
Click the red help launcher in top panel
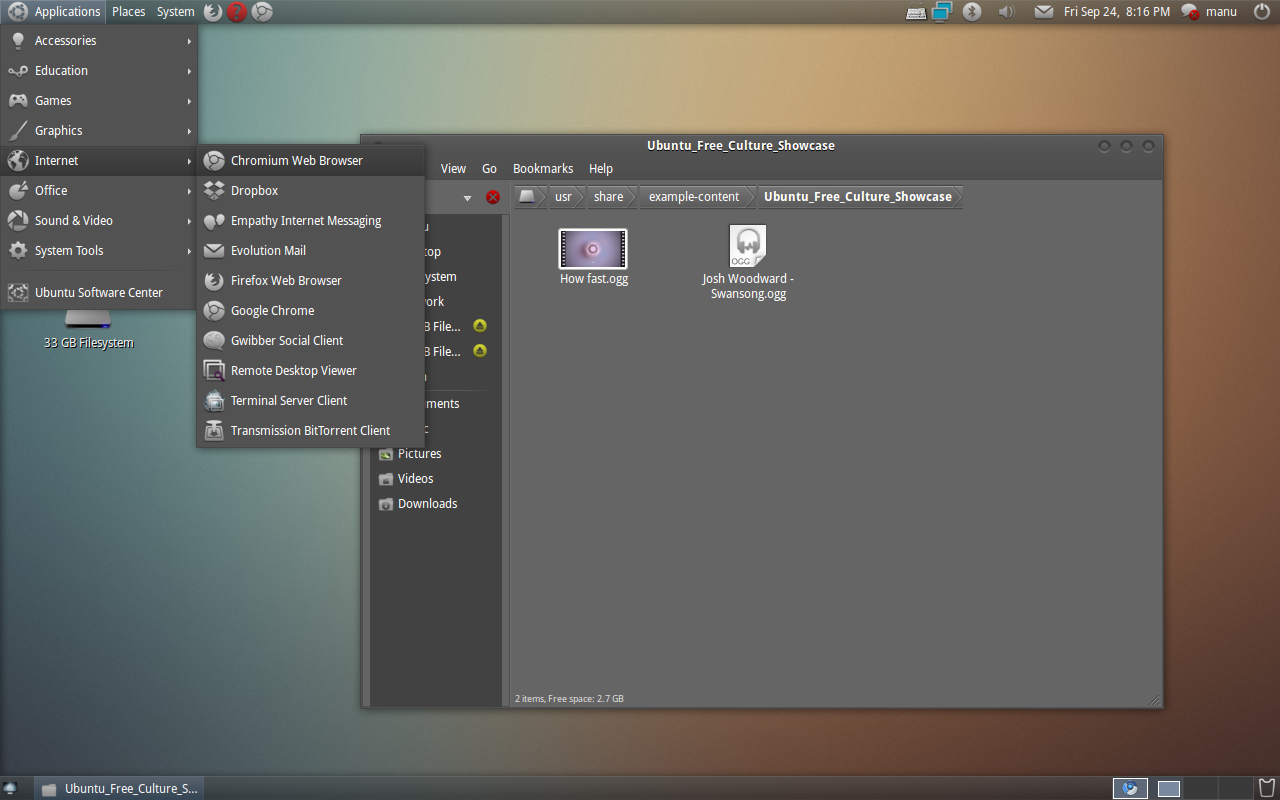(237, 12)
